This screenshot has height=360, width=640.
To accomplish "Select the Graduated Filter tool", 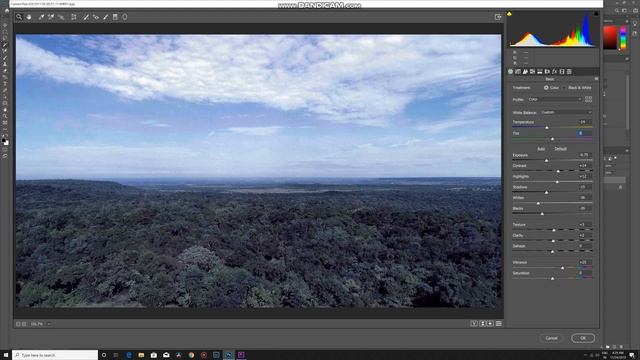I will (116, 17).
